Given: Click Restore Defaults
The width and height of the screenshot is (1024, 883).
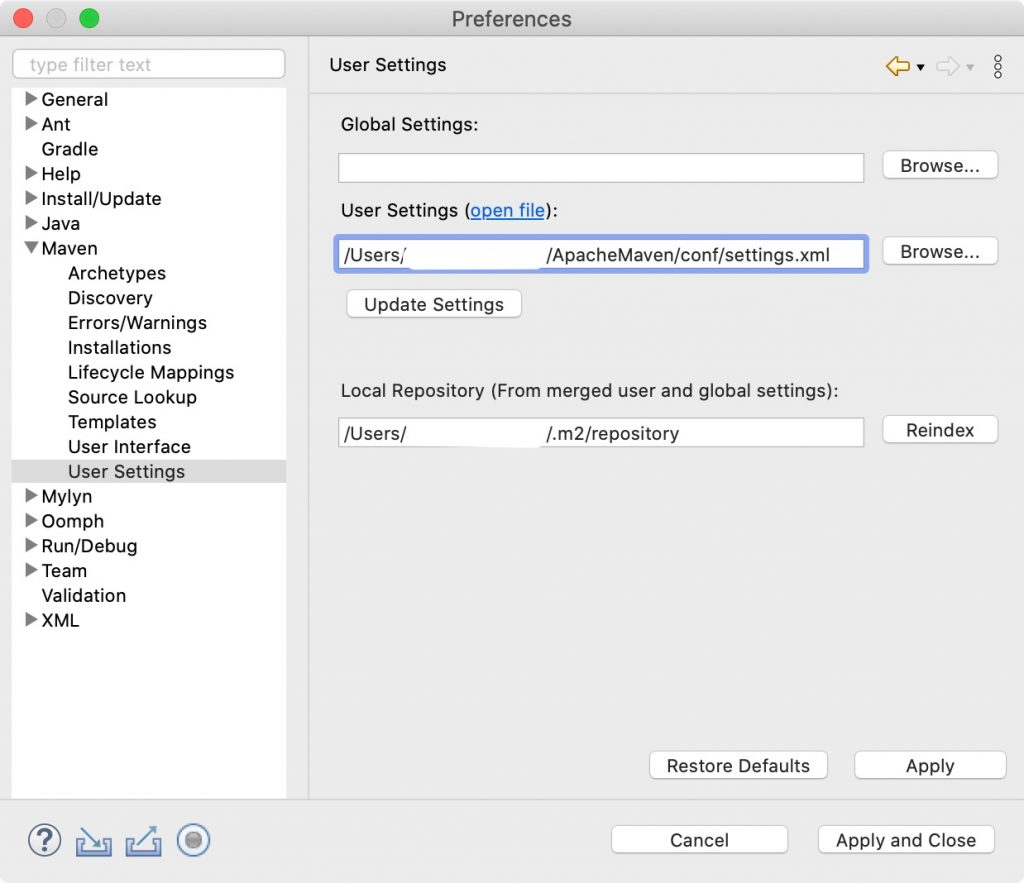Looking at the screenshot, I should click(x=738, y=765).
